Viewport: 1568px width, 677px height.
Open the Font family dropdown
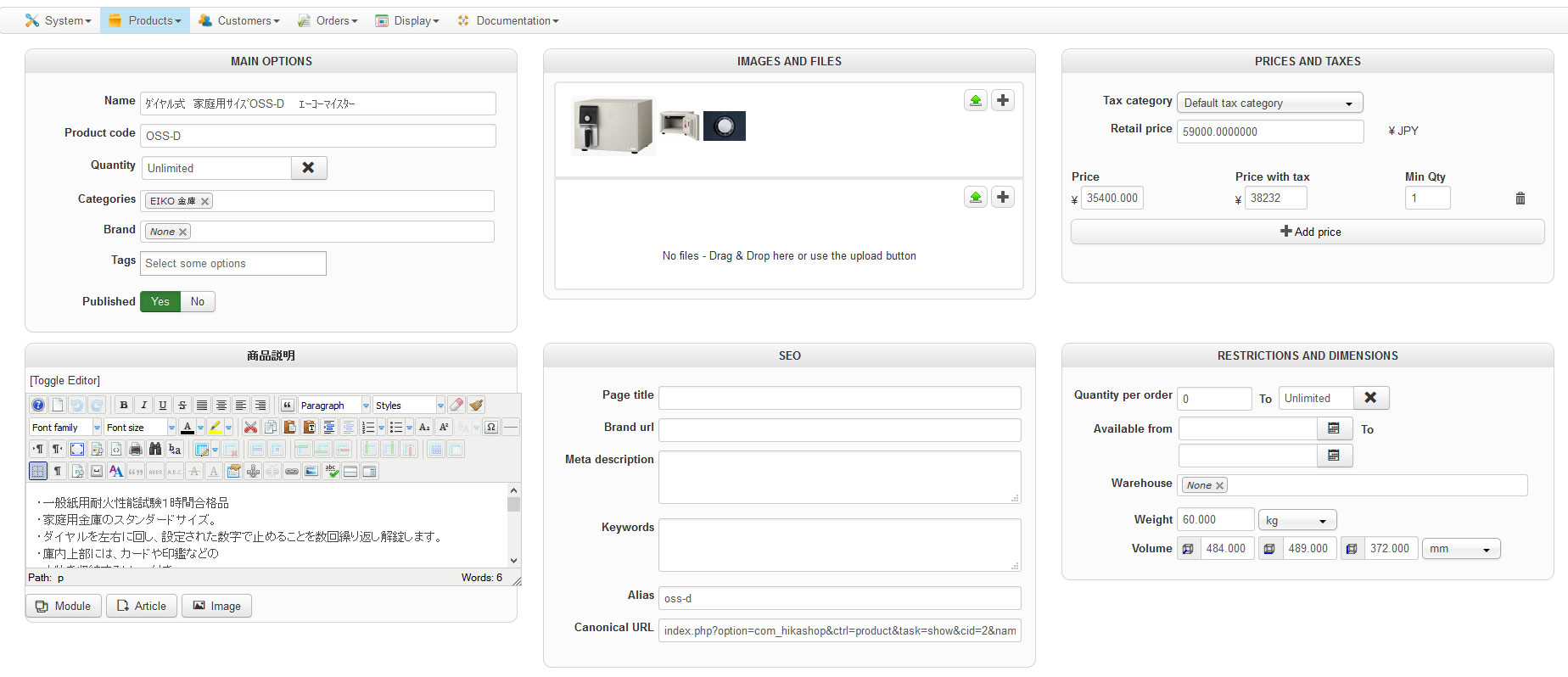coord(65,428)
